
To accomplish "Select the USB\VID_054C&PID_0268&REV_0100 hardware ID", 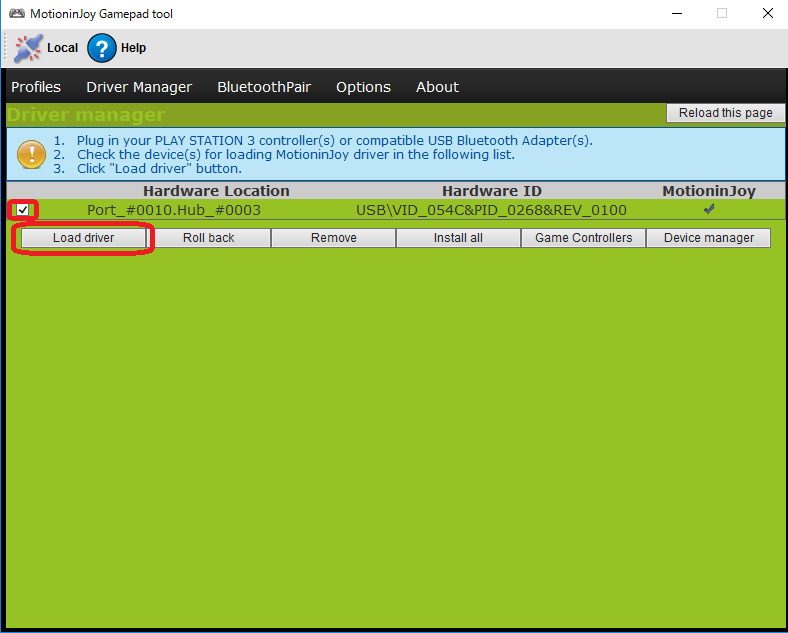I will [x=491, y=210].
